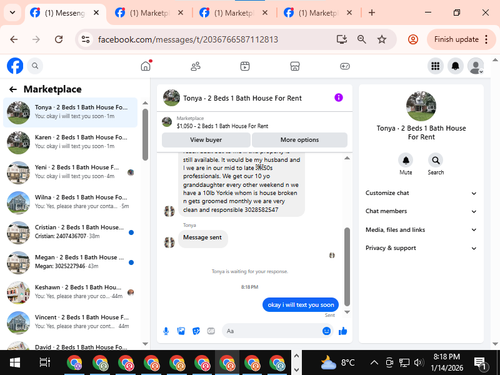View site information icon in address bar
This screenshot has width=500, height=375.
[x=86, y=39]
